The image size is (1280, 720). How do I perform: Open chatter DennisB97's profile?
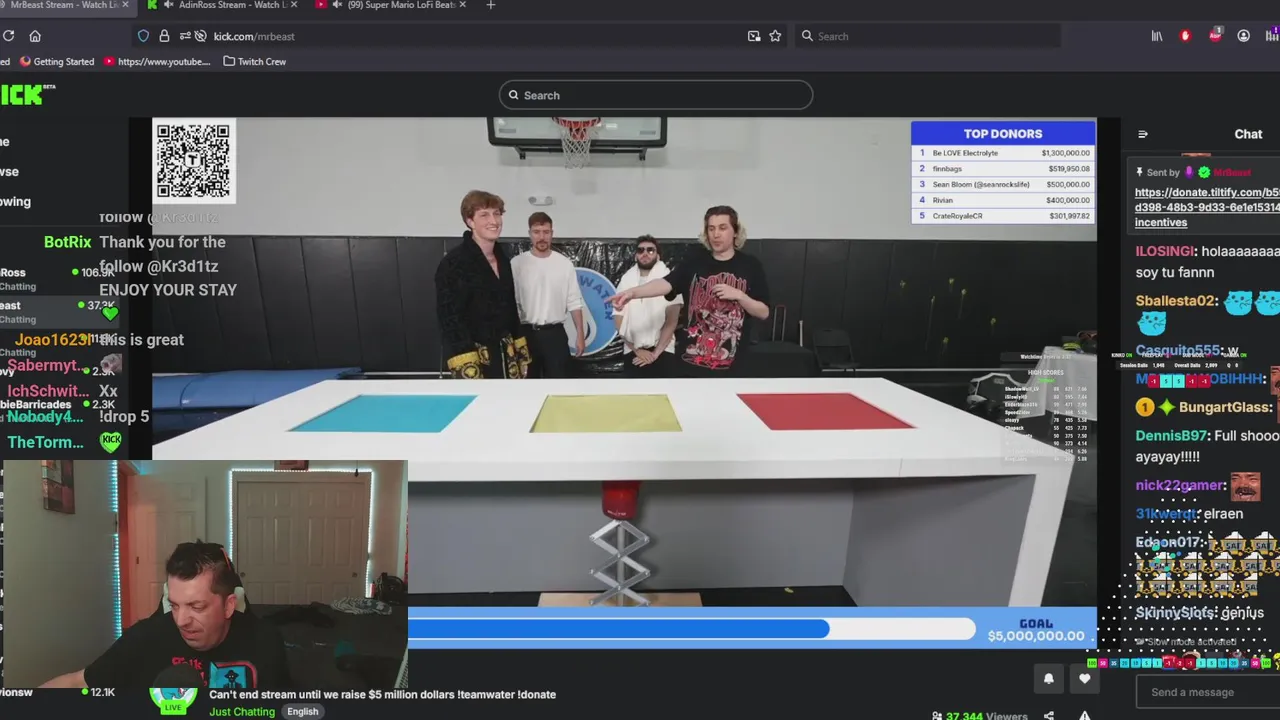click(1172, 436)
